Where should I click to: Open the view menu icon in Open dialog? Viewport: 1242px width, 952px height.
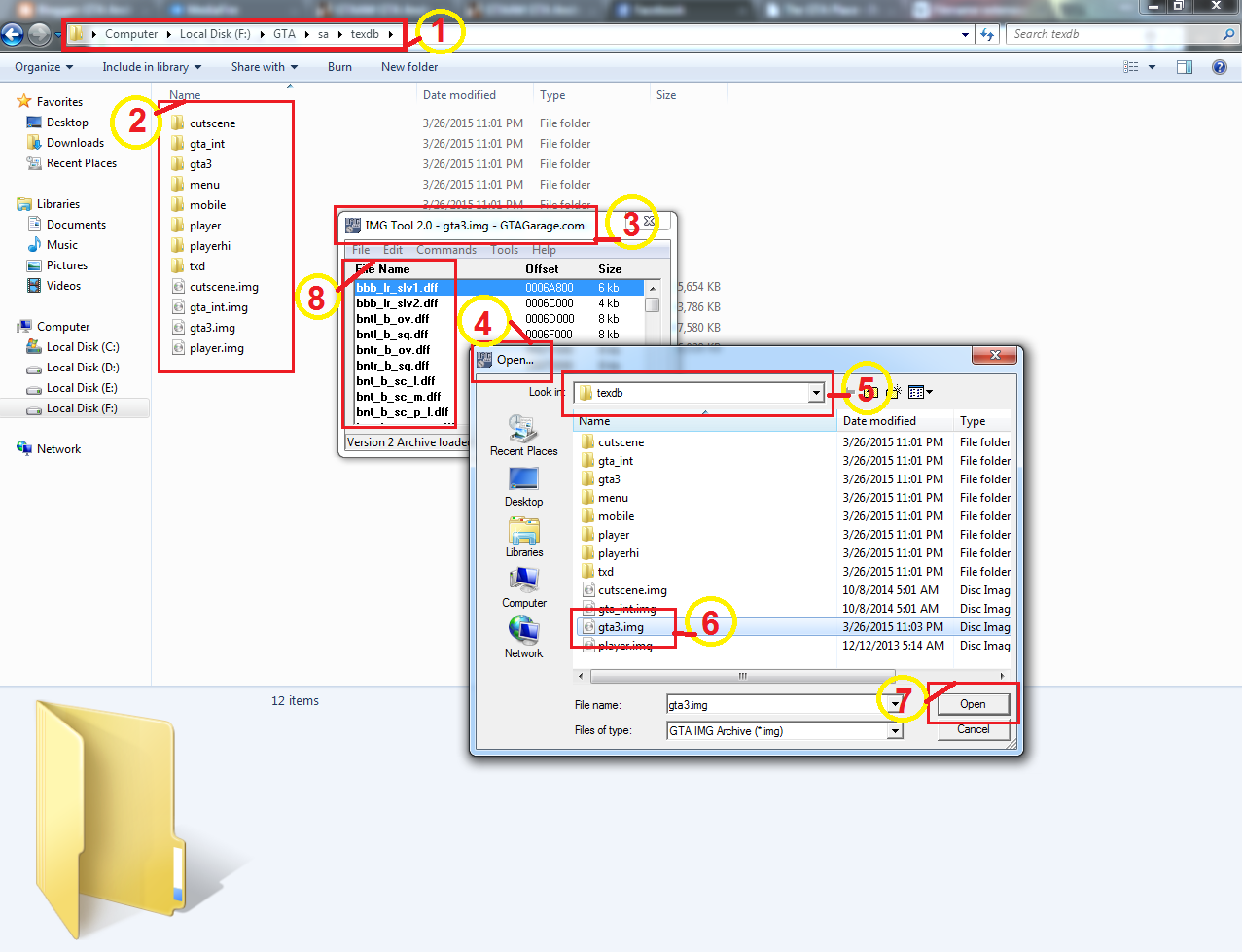coord(920,392)
